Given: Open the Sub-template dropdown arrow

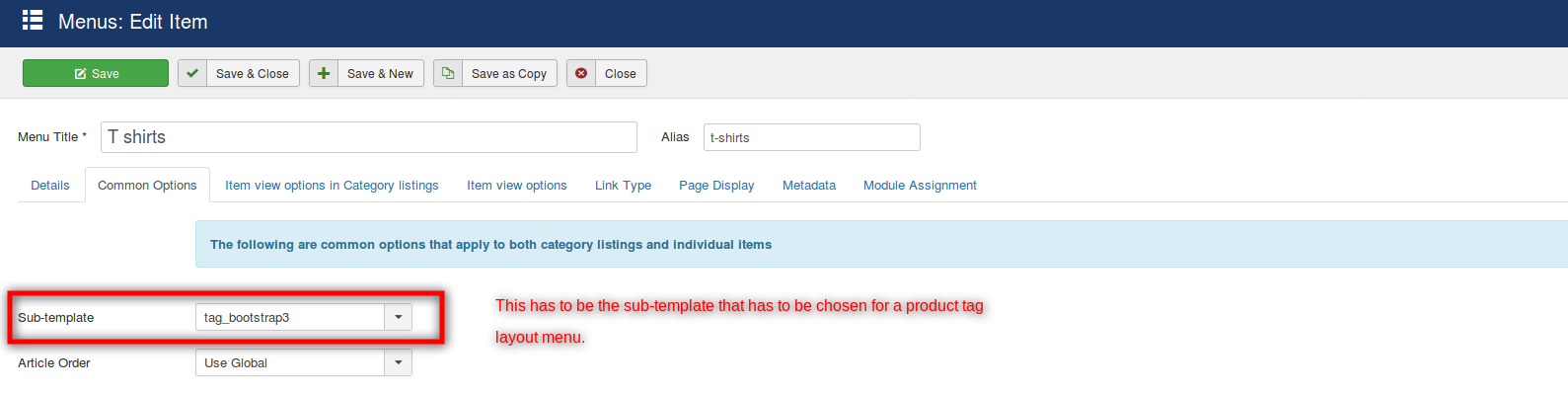Looking at the screenshot, I should click(398, 317).
